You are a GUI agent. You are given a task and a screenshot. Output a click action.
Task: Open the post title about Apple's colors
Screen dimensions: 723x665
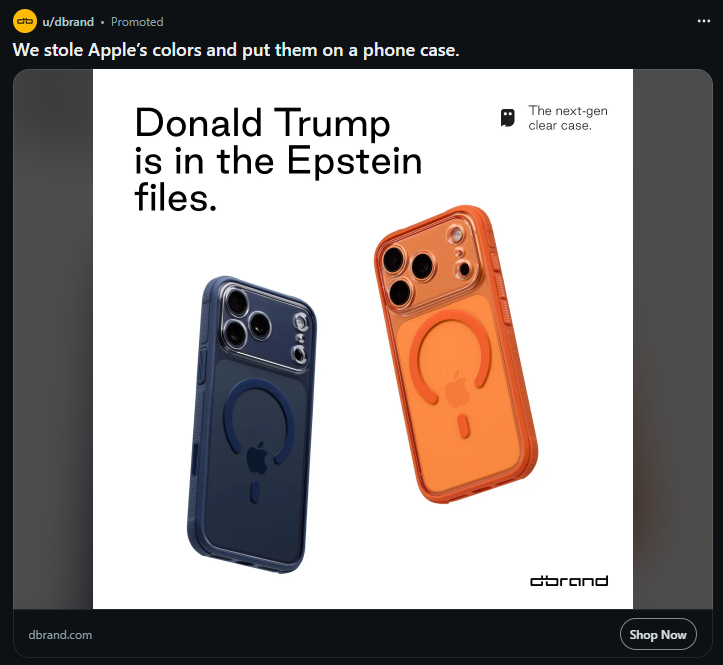[236, 50]
